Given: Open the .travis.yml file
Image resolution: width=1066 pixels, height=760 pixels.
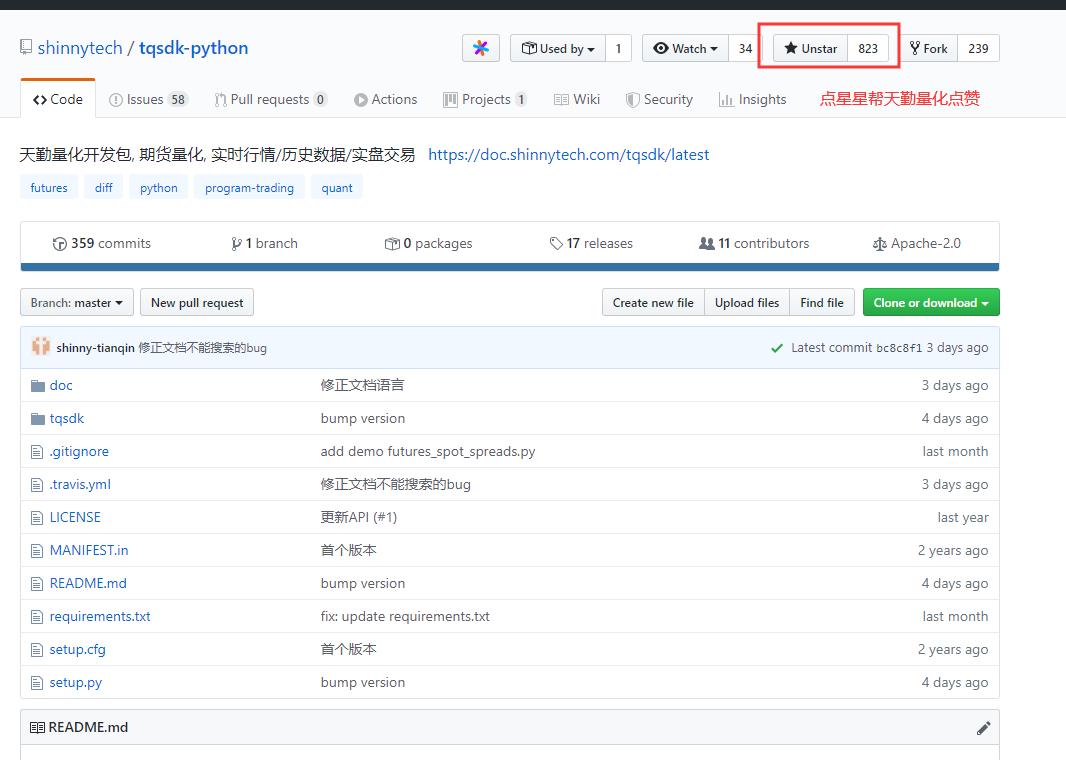Looking at the screenshot, I should 80,485.
